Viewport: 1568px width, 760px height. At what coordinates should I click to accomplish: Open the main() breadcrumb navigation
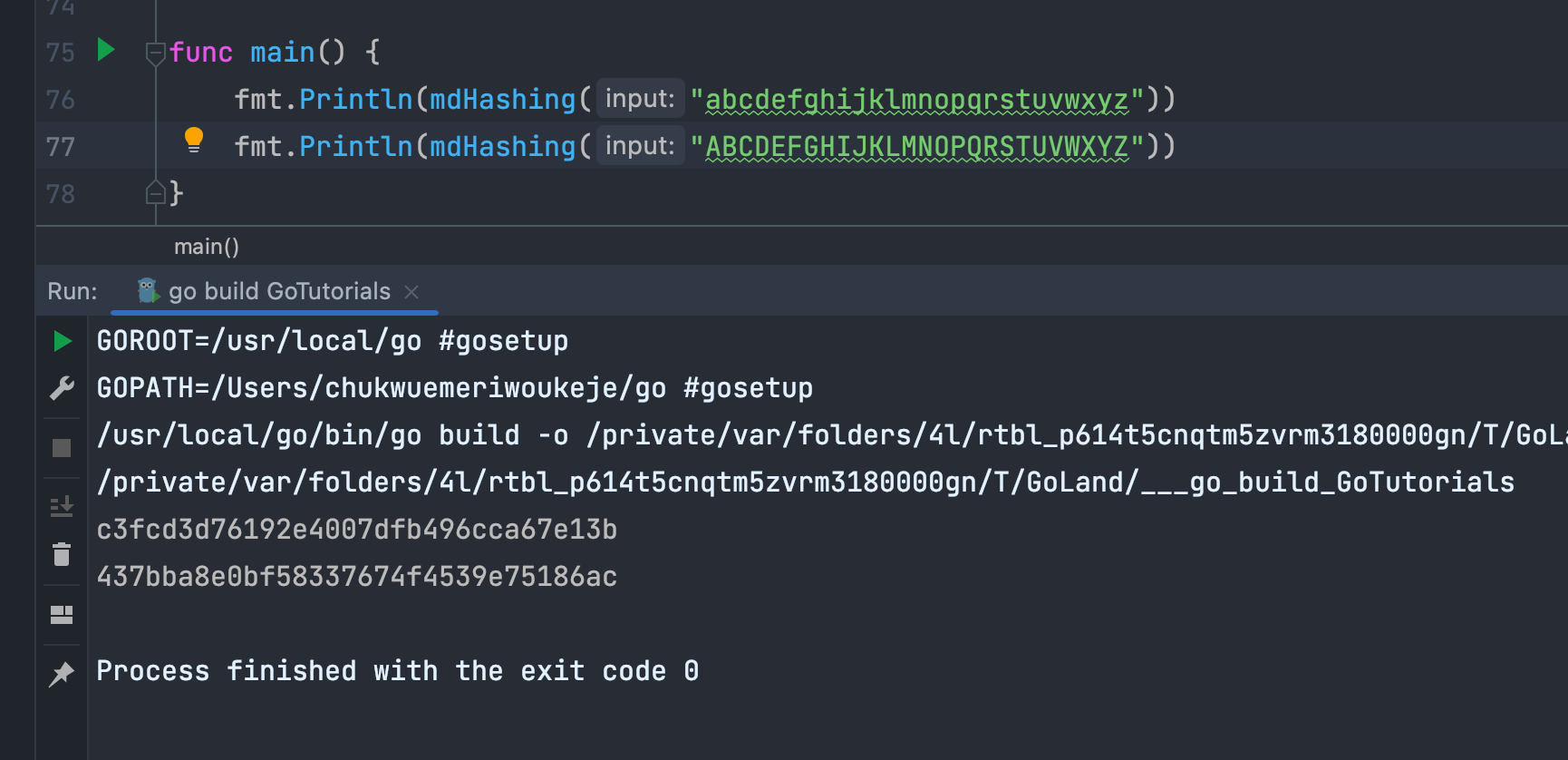tap(207, 246)
